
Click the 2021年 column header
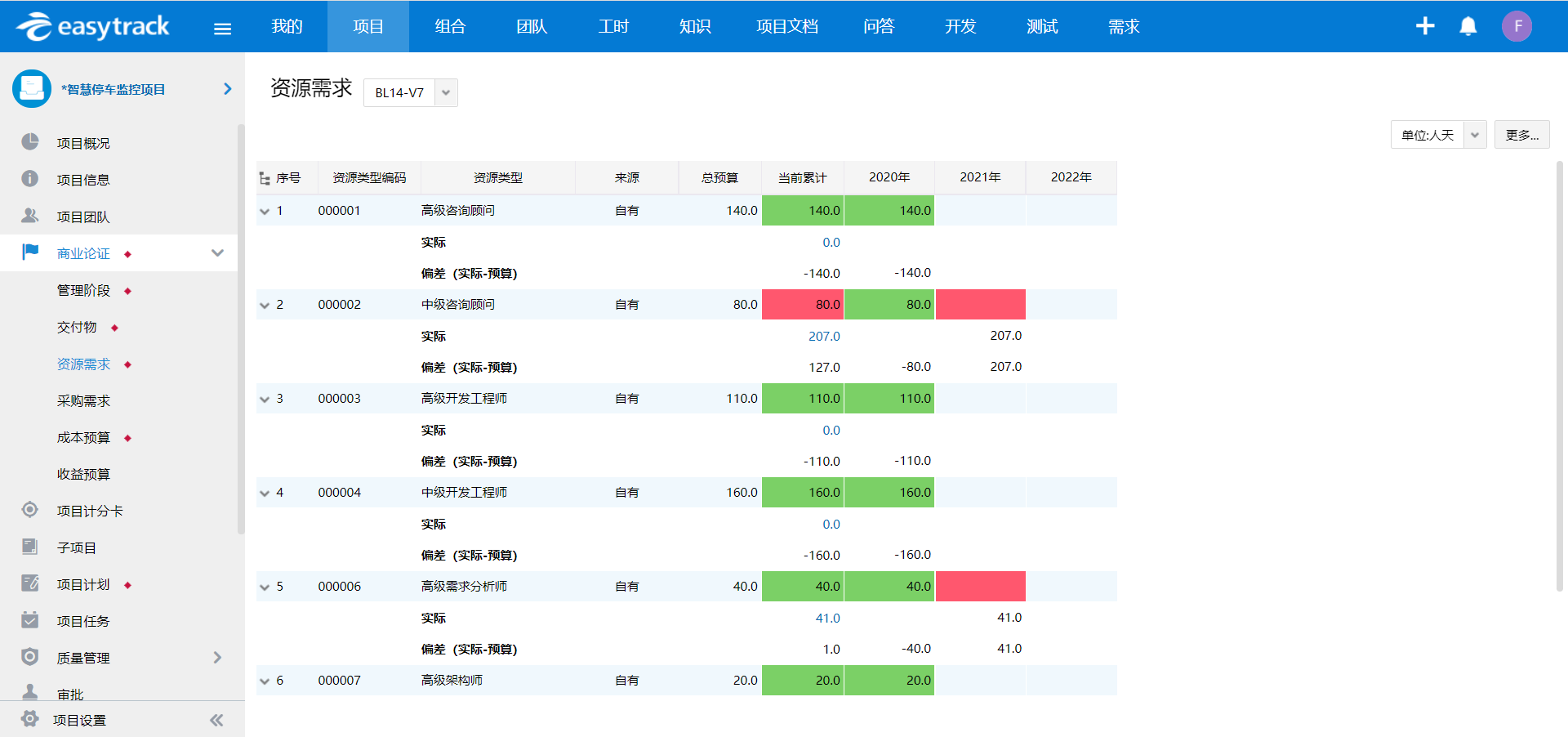click(980, 177)
